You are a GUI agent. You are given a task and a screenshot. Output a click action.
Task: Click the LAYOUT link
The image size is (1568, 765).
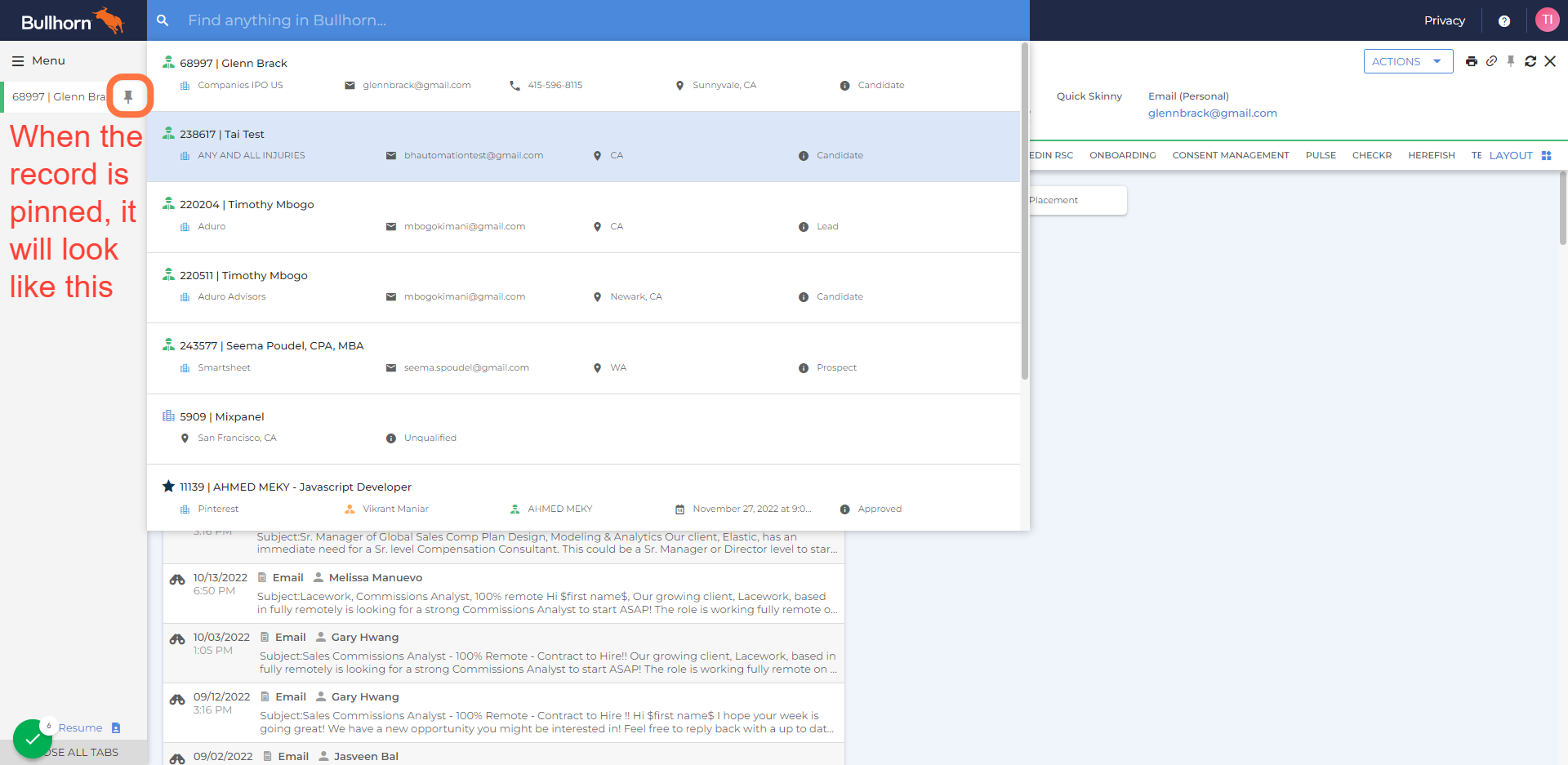click(x=1511, y=155)
